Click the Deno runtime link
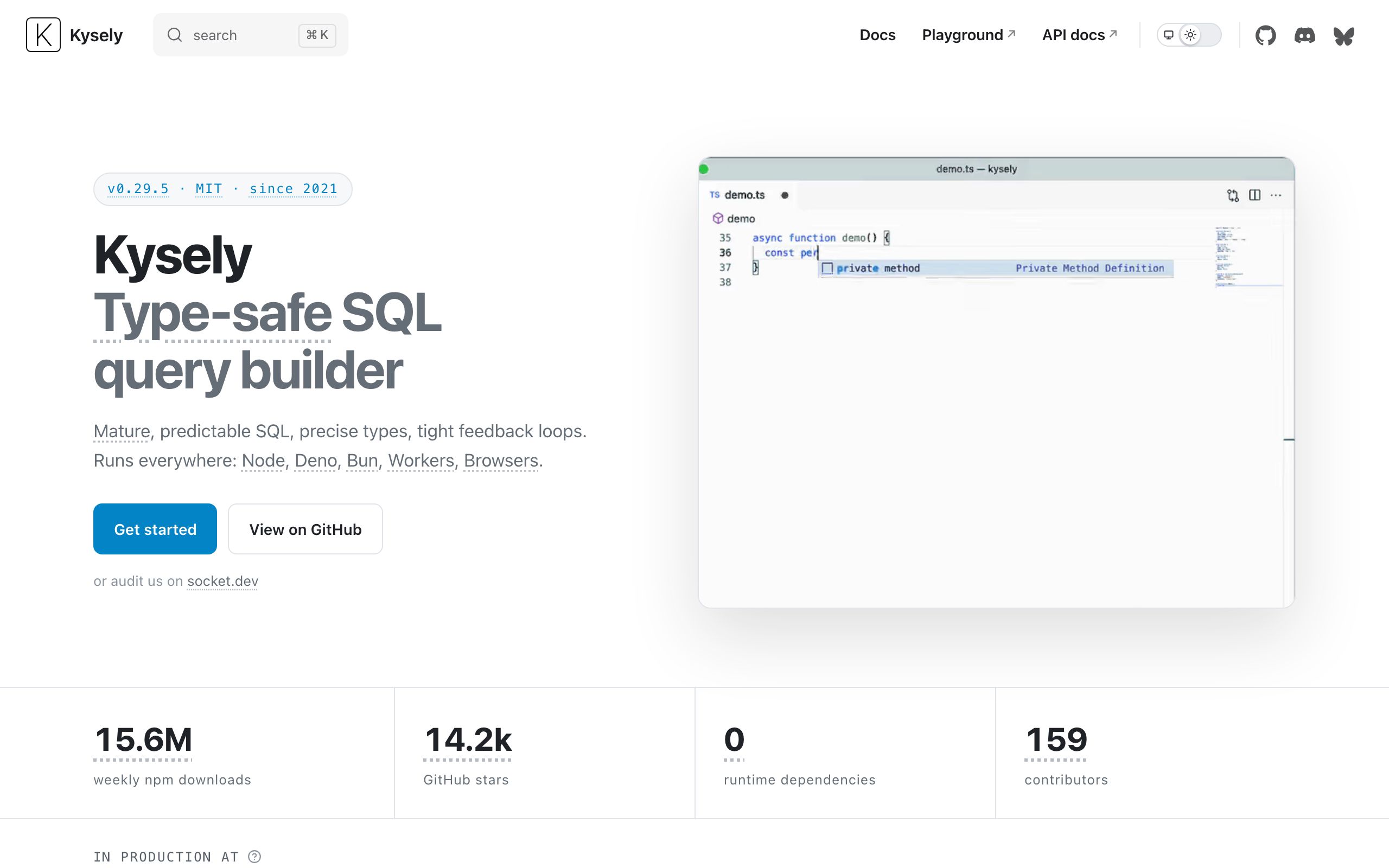 pos(316,461)
